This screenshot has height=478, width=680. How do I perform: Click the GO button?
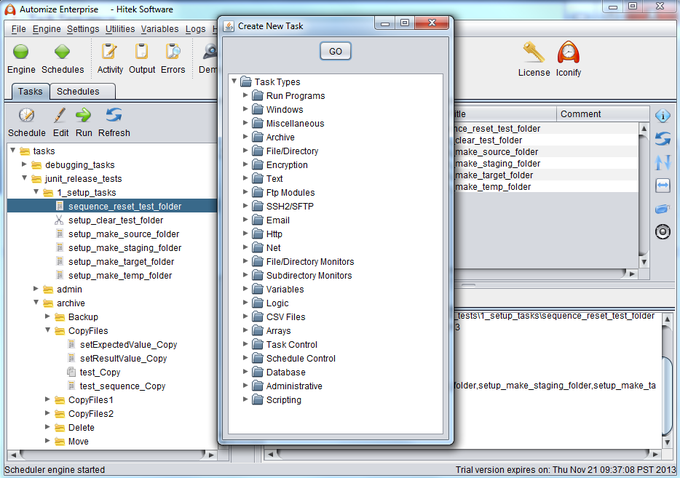[335, 51]
